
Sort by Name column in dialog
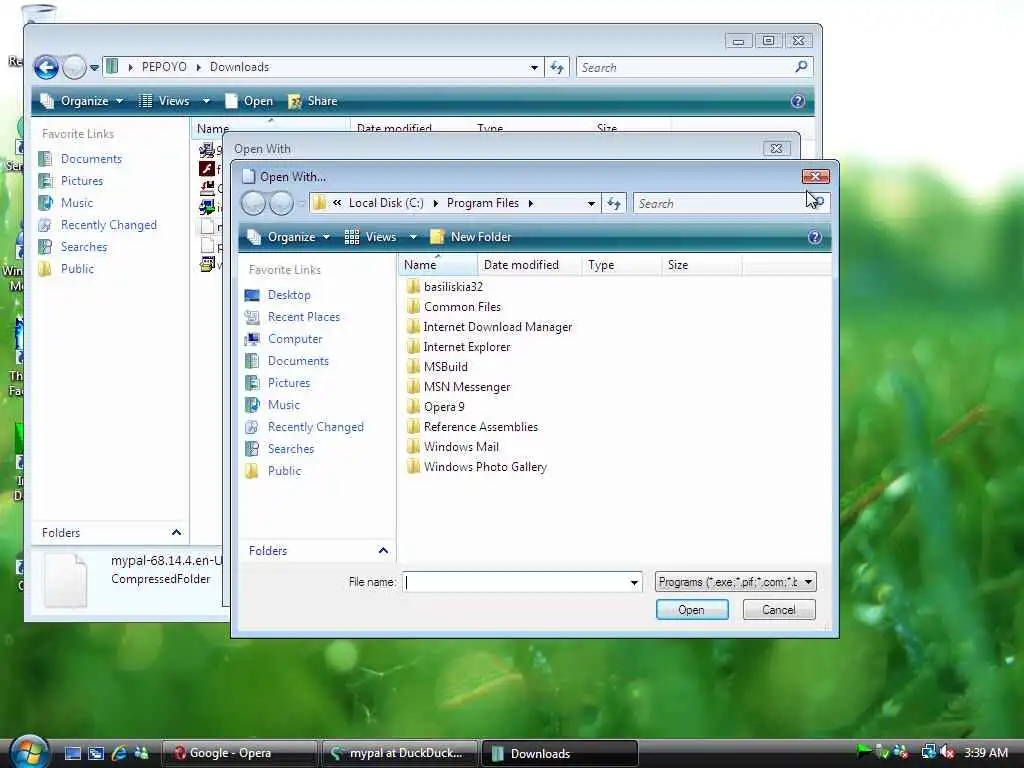(438, 265)
